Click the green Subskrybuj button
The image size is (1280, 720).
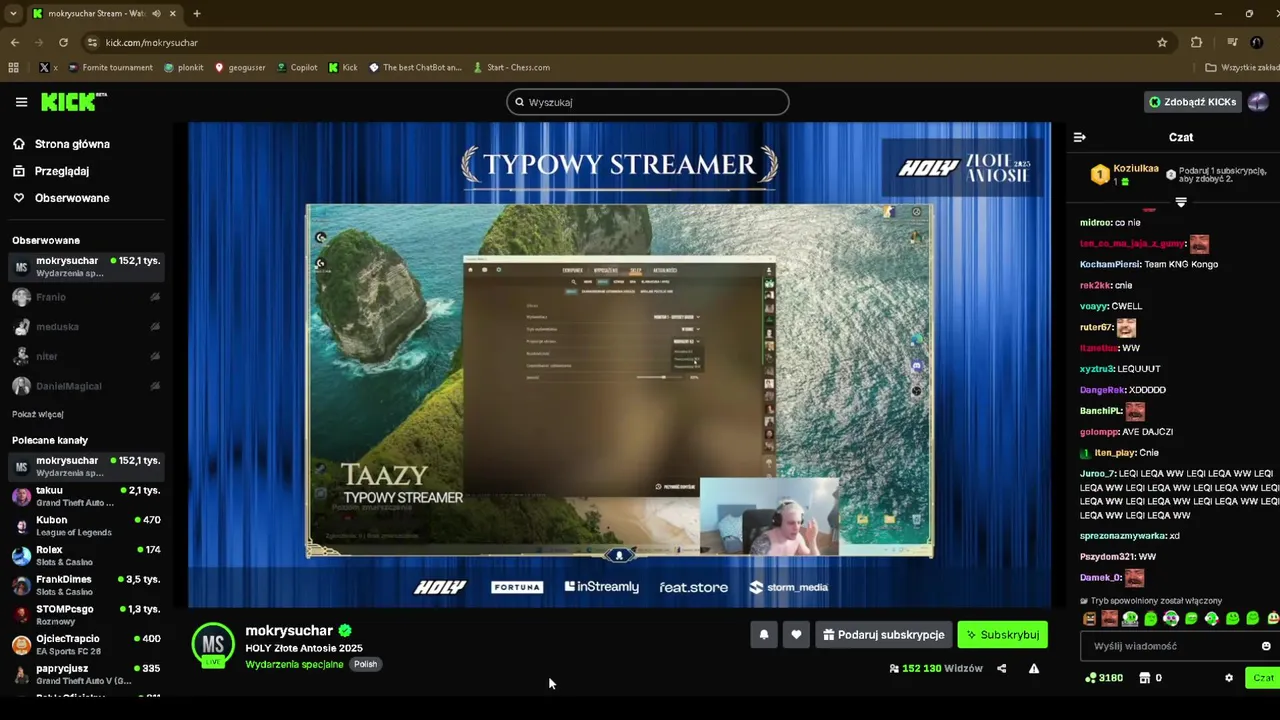point(1002,634)
